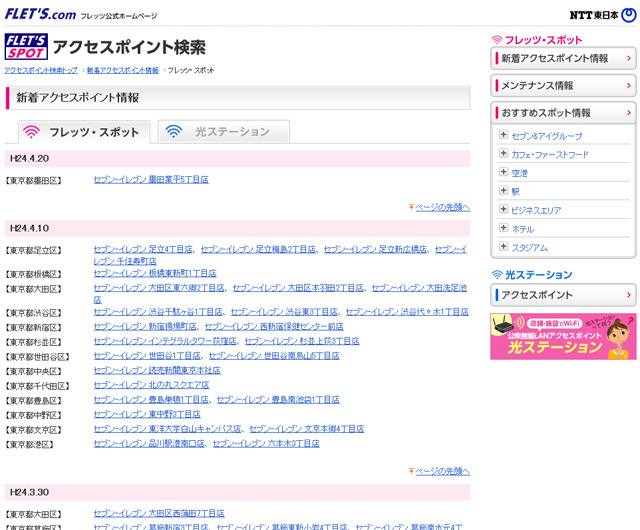Expand スタジアム plus icon
The image size is (640, 530).
pyautogui.click(x=504, y=246)
